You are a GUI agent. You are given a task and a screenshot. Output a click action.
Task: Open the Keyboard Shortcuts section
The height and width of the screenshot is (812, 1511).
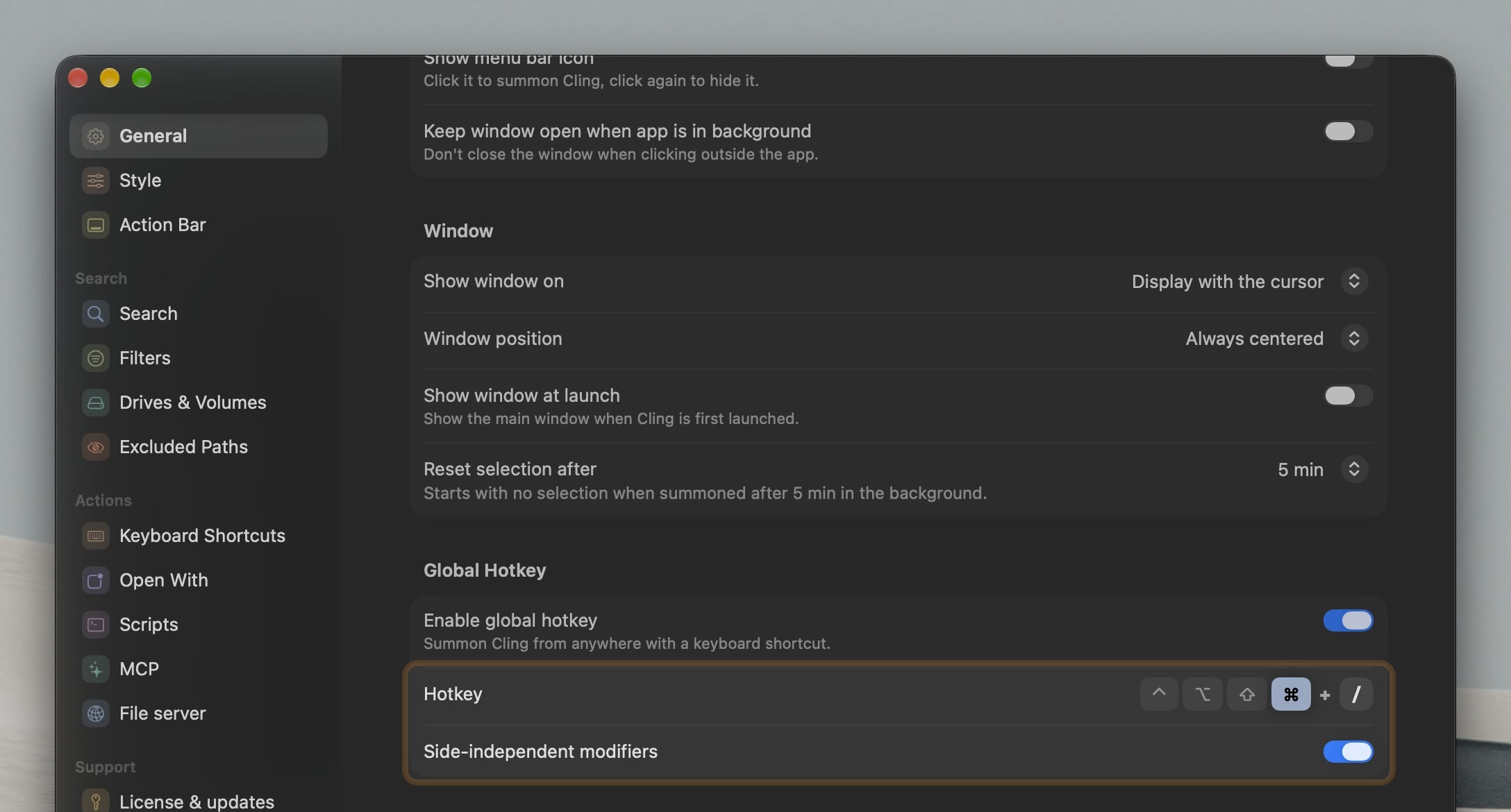199,536
